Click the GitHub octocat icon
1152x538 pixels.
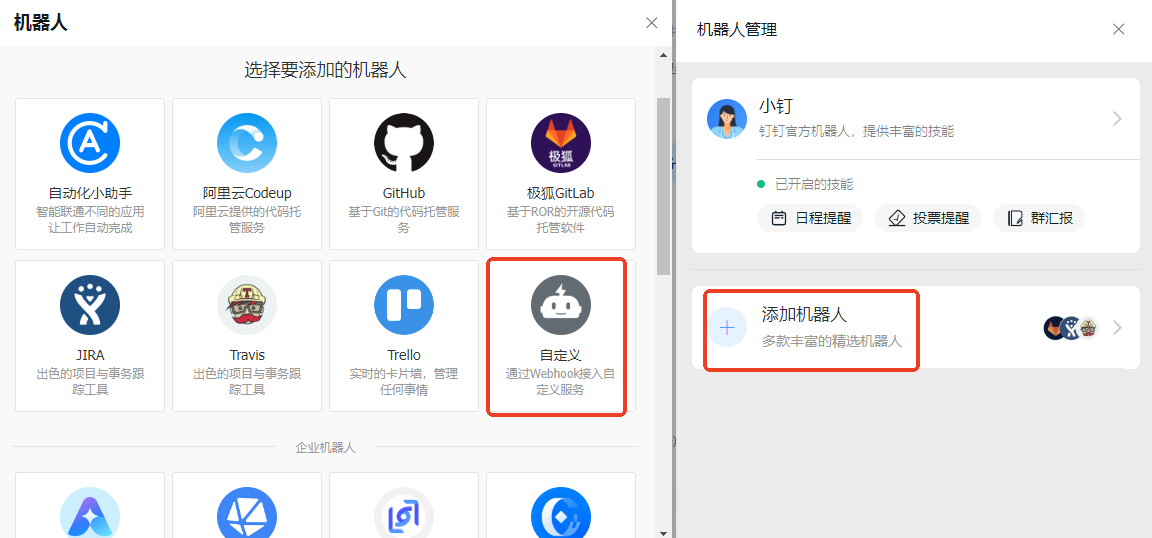pos(404,143)
